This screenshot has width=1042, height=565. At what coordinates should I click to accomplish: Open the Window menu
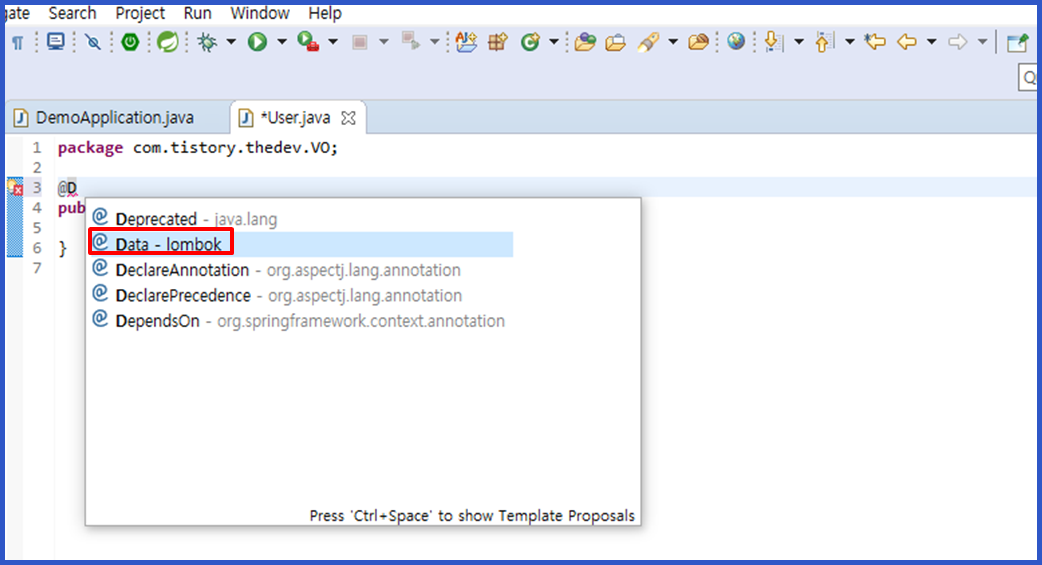point(260,13)
